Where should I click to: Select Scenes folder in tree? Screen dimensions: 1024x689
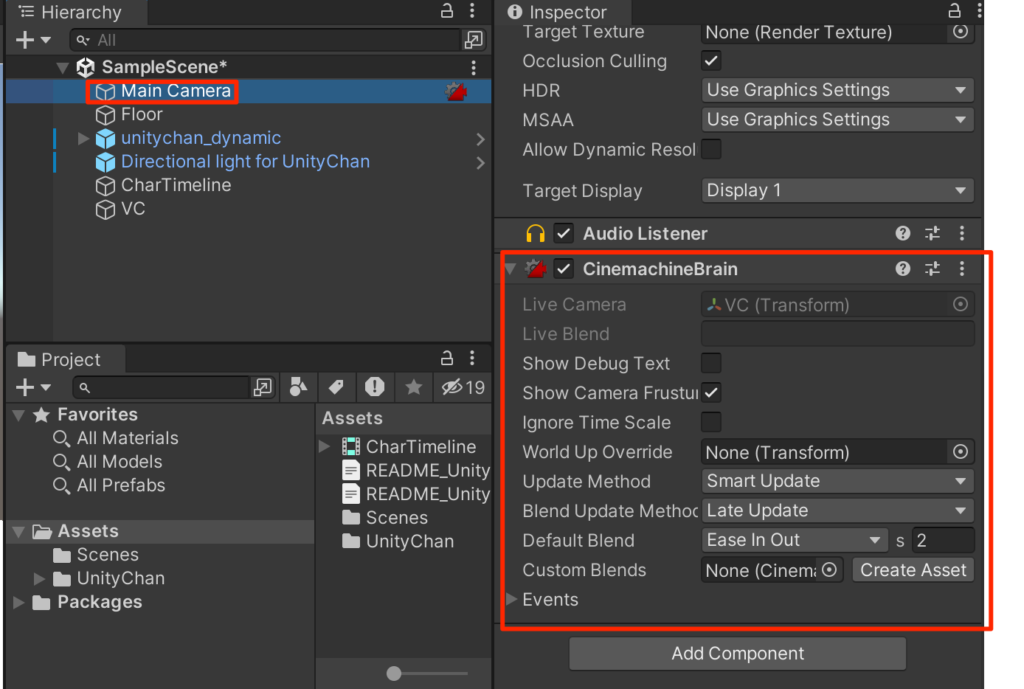coord(108,555)
